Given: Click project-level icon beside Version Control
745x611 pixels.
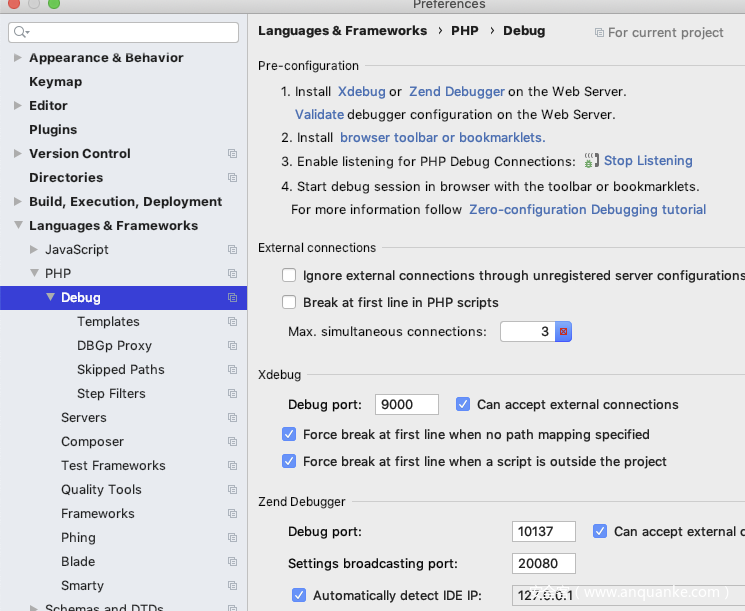Looking at the screenshot, I should [232, 154].
